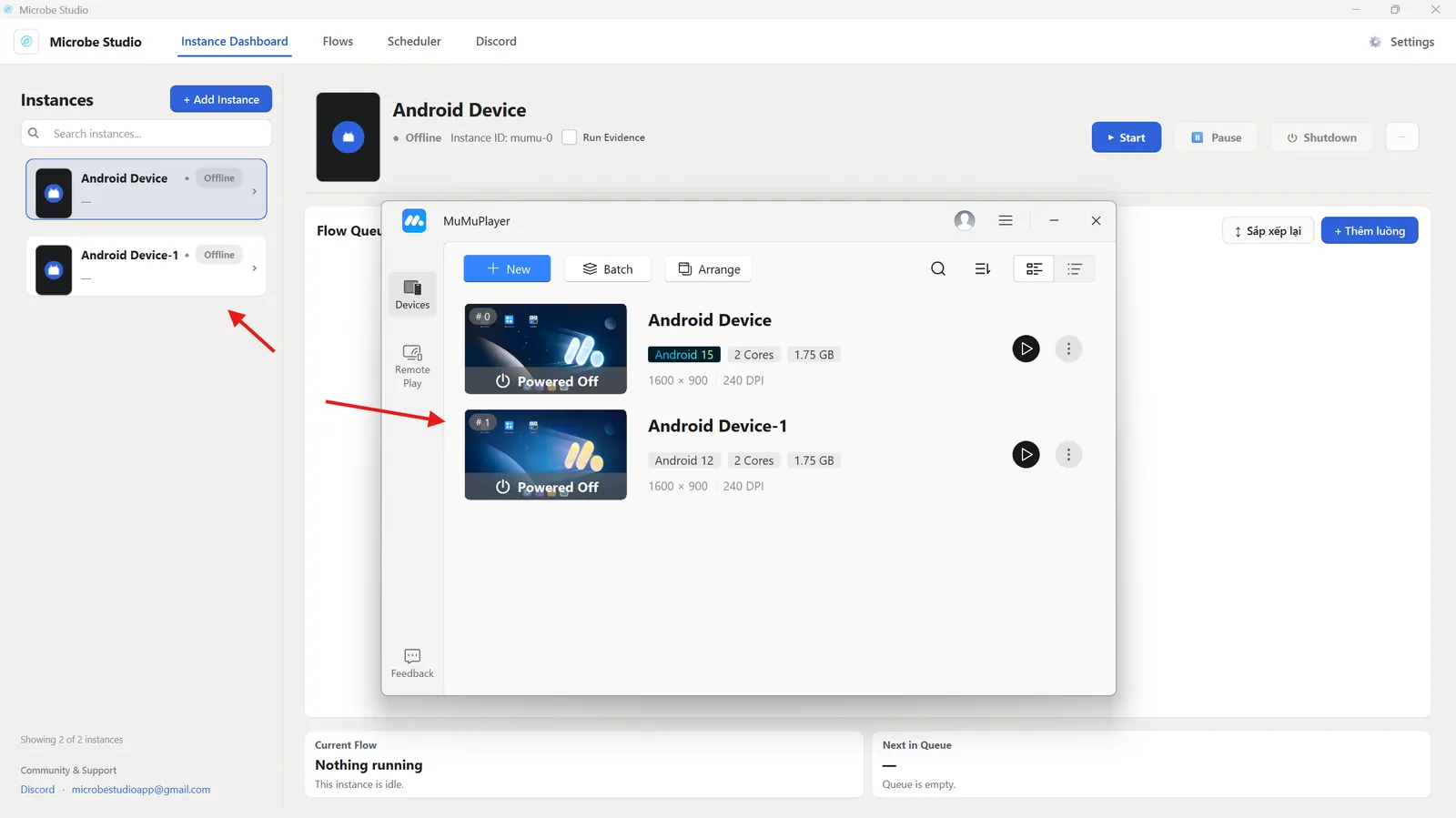
Task: Click Android Device-1 instance avatar in sidebar
Action: pyautogui.click(x=54, y=269)
